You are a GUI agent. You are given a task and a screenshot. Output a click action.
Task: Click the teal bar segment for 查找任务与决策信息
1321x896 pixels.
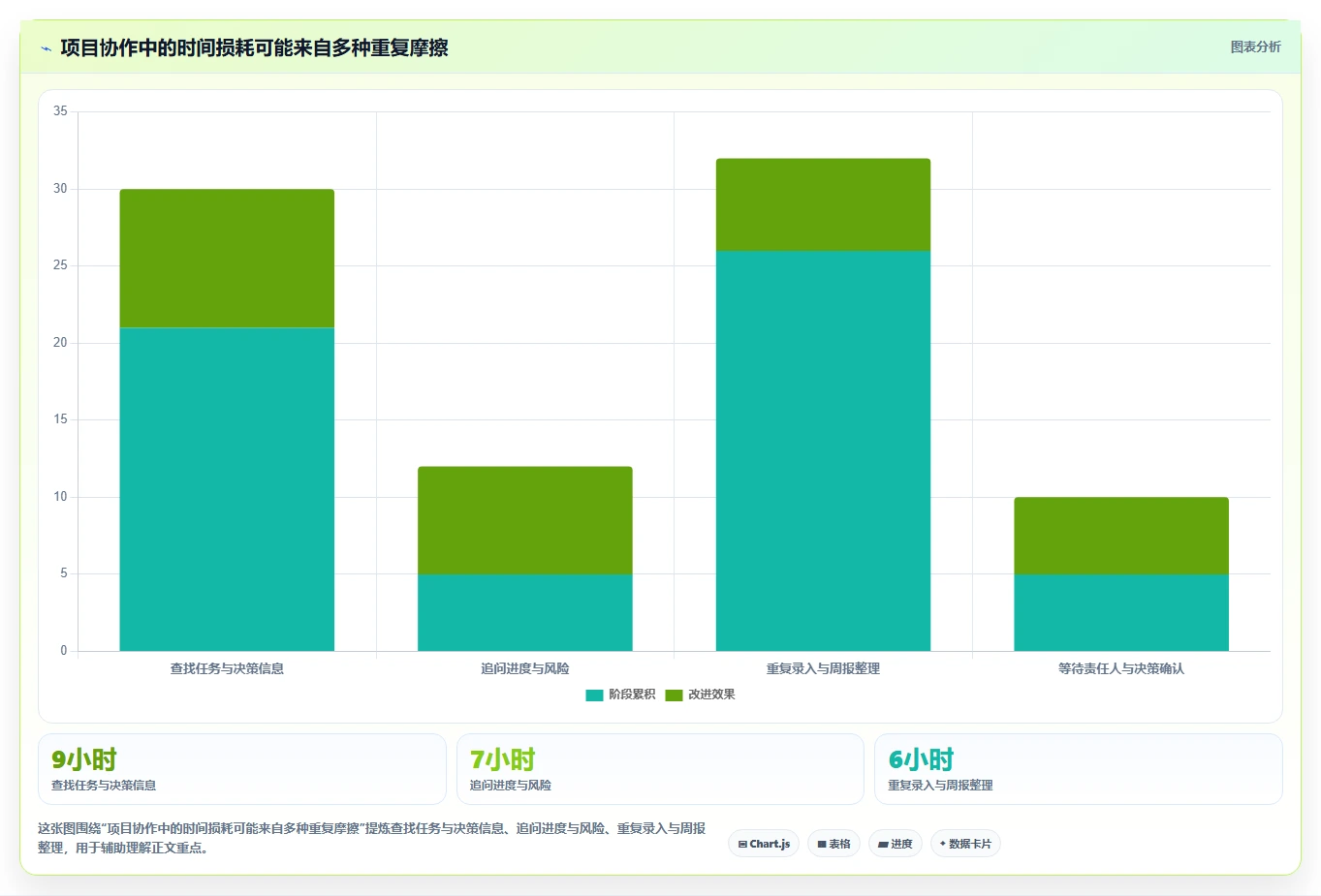[227, 489]
